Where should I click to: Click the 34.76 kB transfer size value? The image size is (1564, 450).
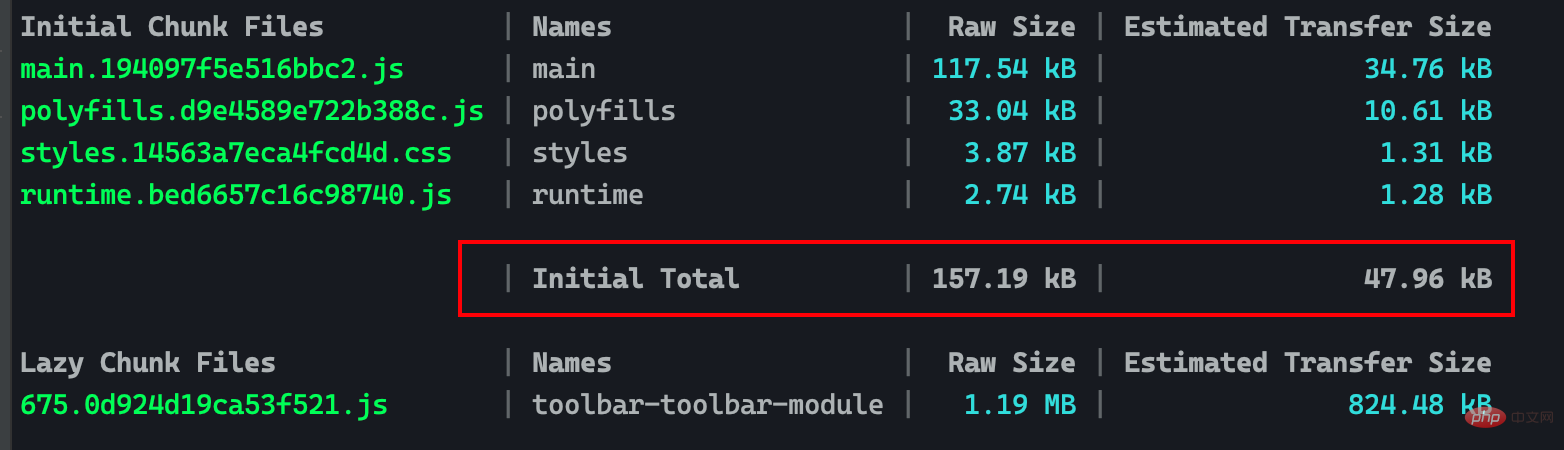pyautogui.click(x=1428, y=69)
